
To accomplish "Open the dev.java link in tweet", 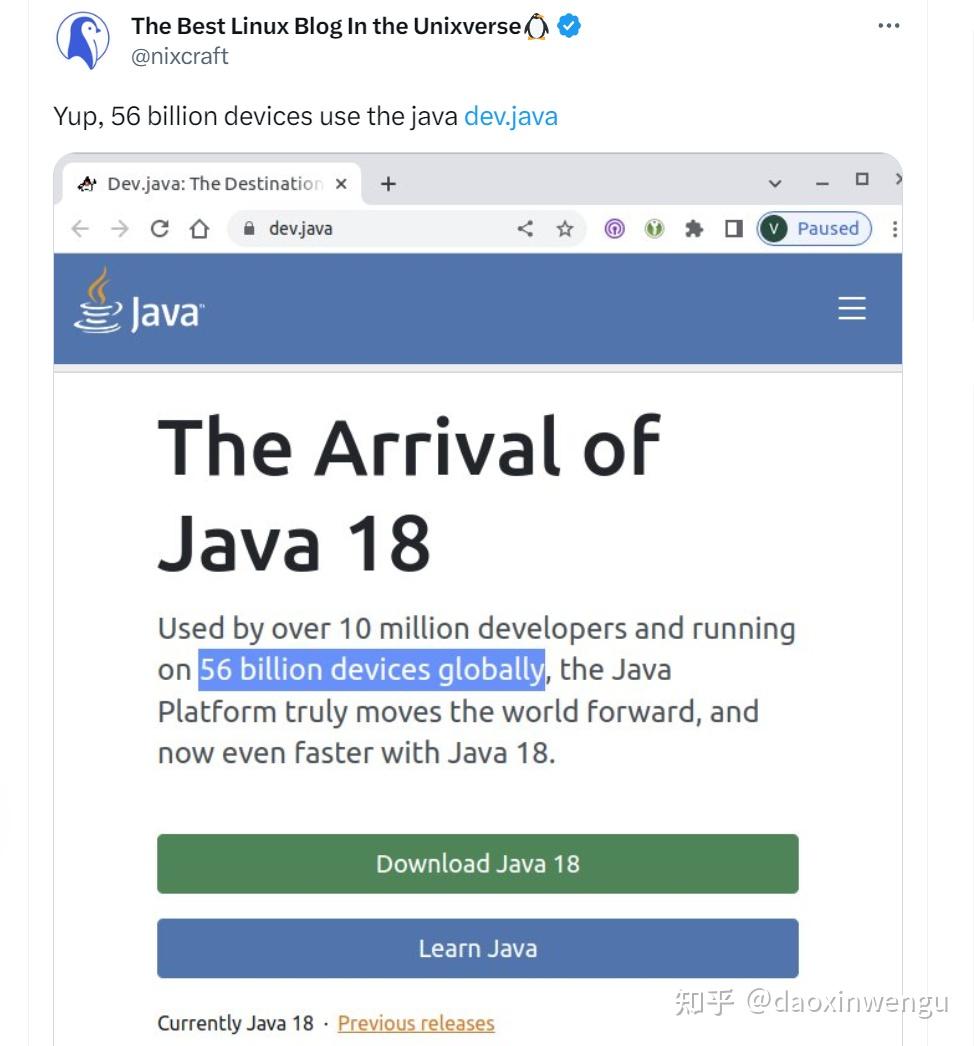I will click(510, 116).
